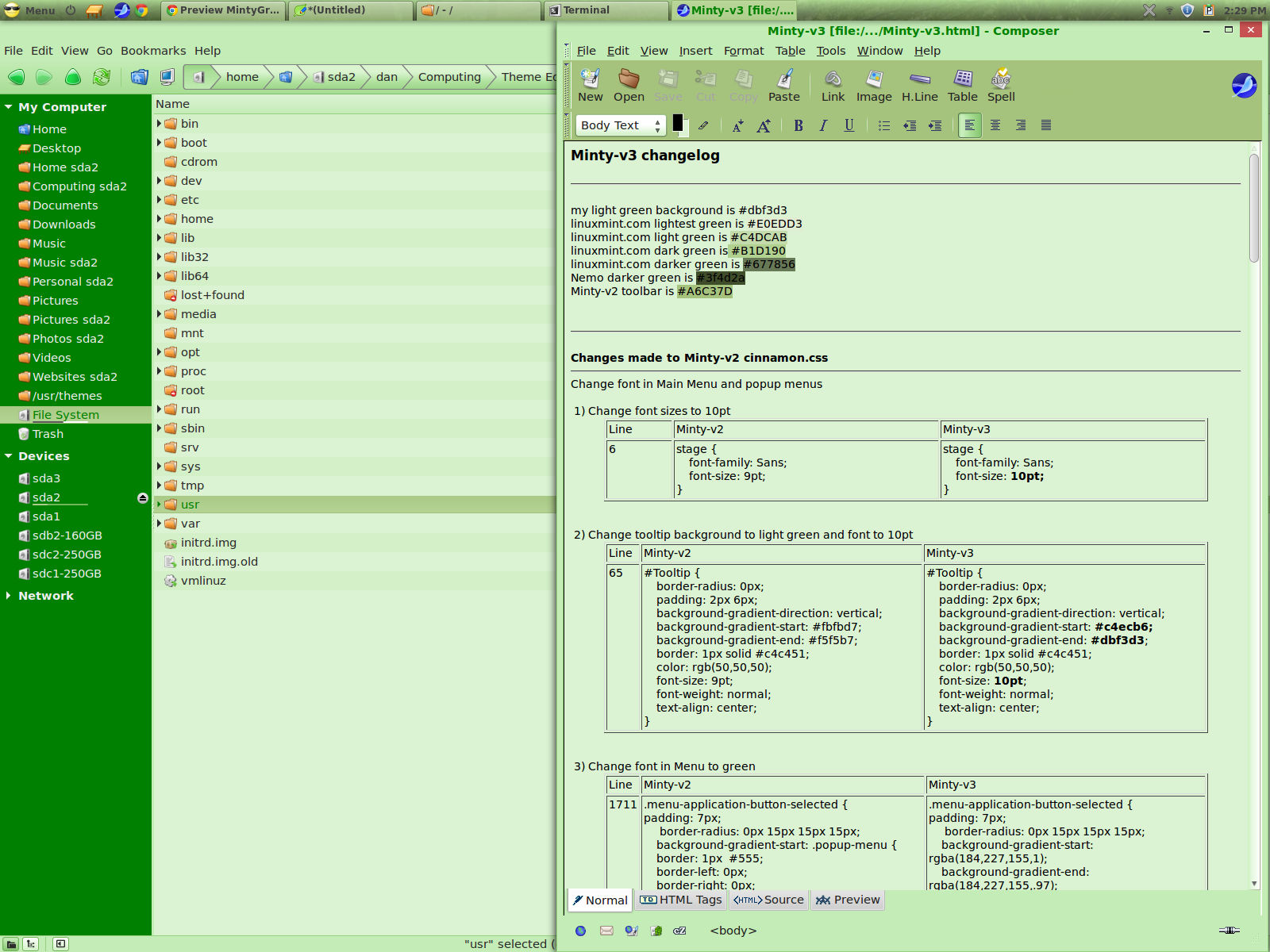Viewport: 1270px width, 952px height.
Task: Open file manager Bookmarks menu
Action: coord(153,51)
